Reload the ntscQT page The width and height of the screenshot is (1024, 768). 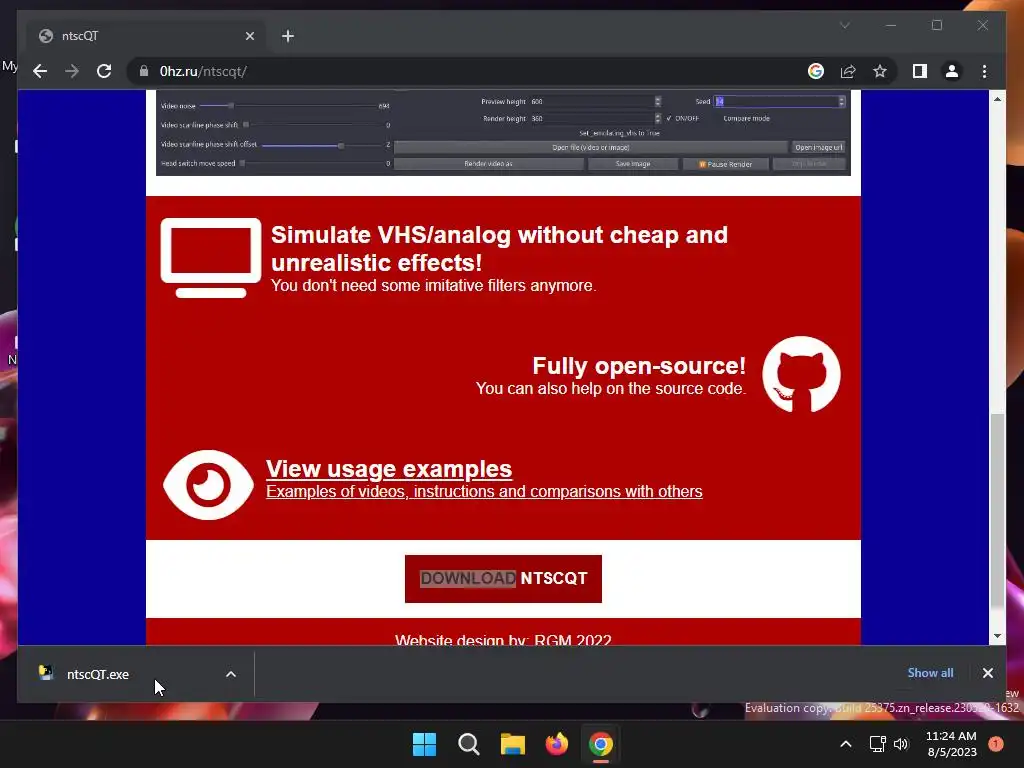pos(104,71)
